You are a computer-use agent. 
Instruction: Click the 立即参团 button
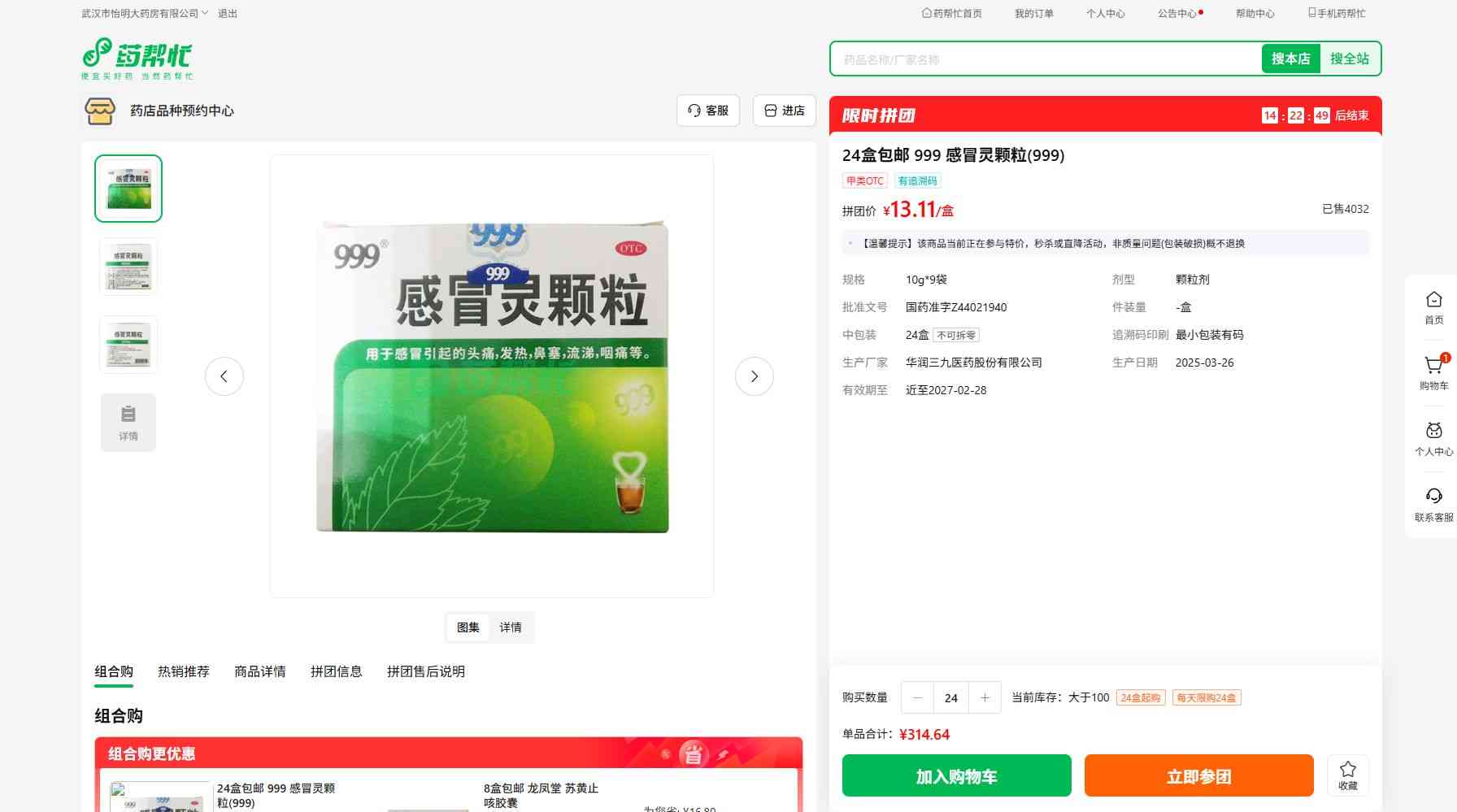point(1198,775)
